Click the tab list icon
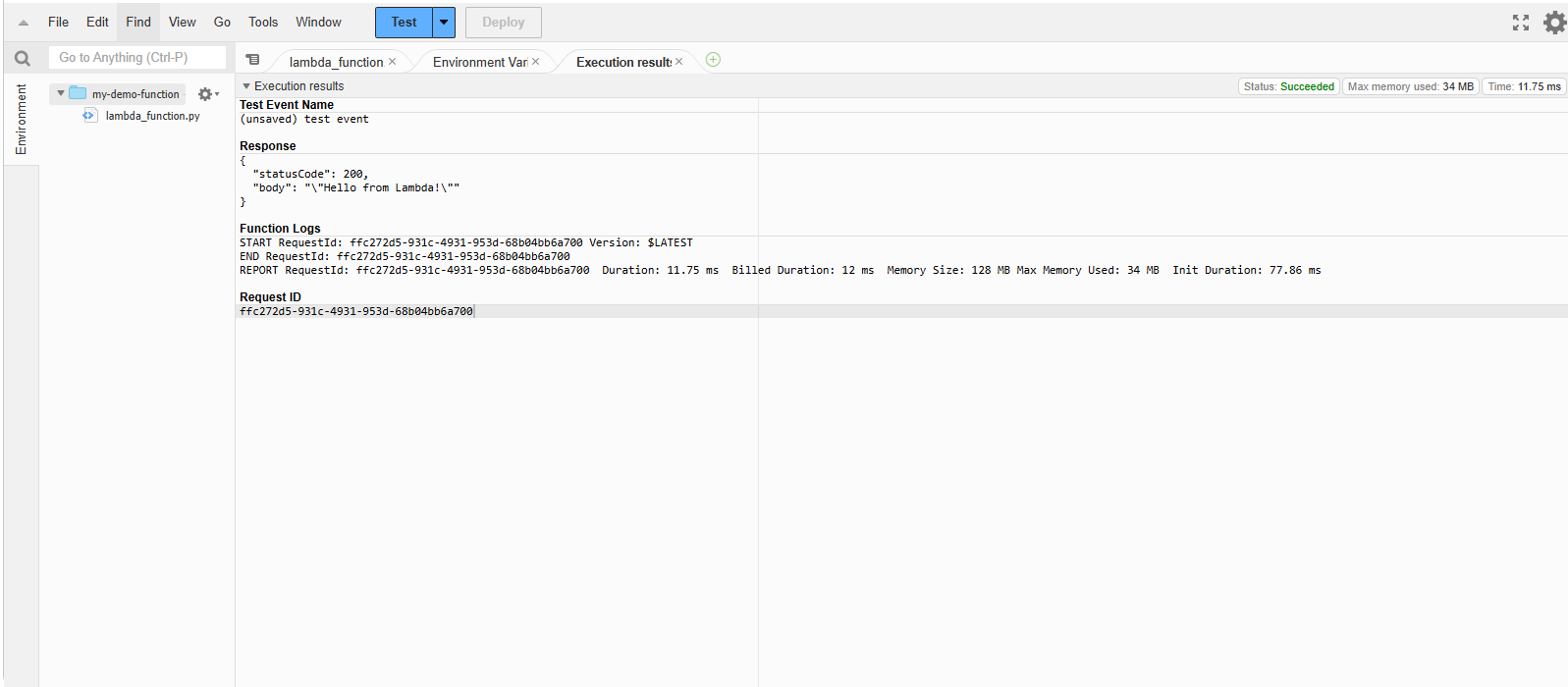Viewport: 1568px width, 687px height. [252, 60]
